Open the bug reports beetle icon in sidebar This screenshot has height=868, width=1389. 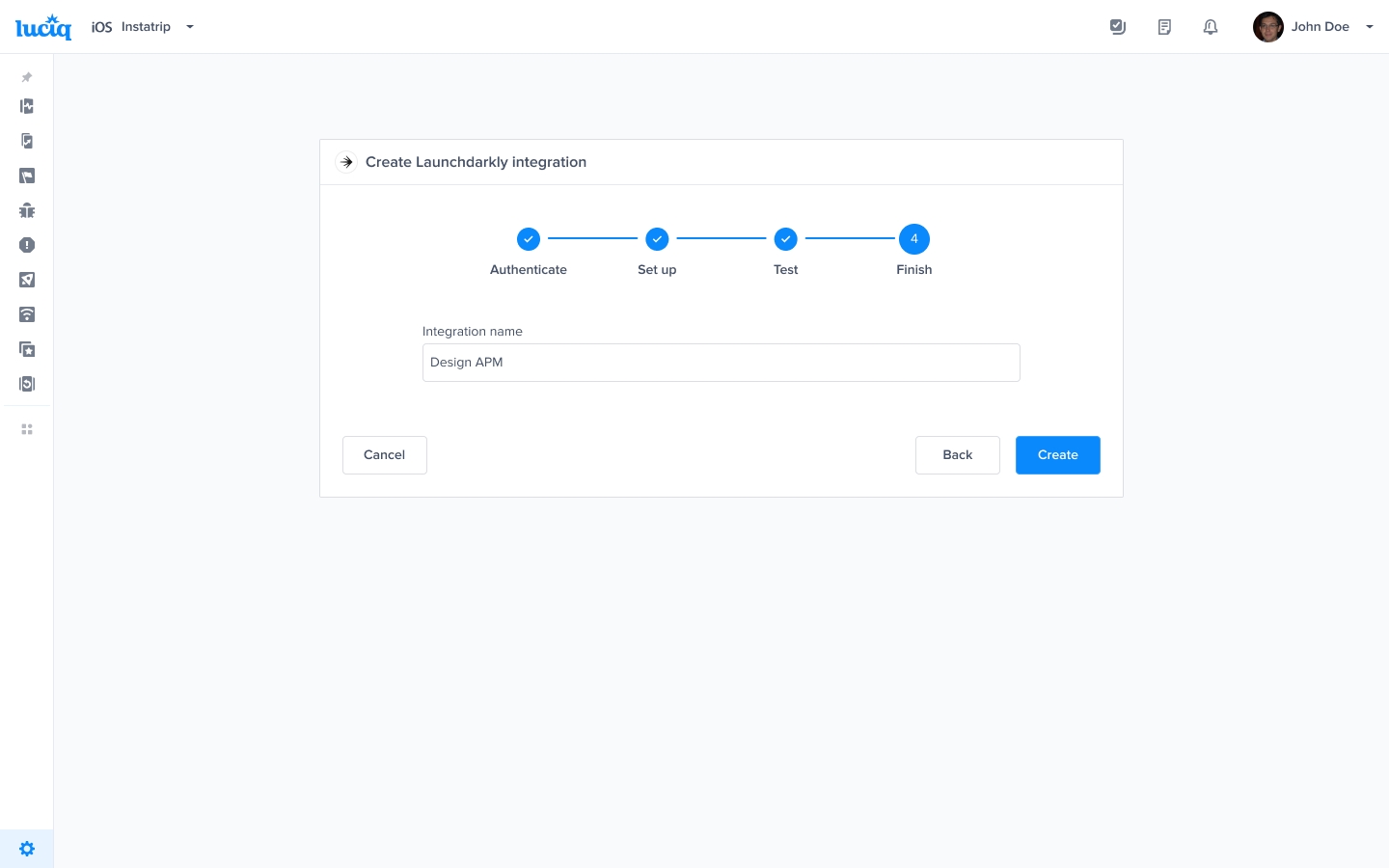[27, 210]
